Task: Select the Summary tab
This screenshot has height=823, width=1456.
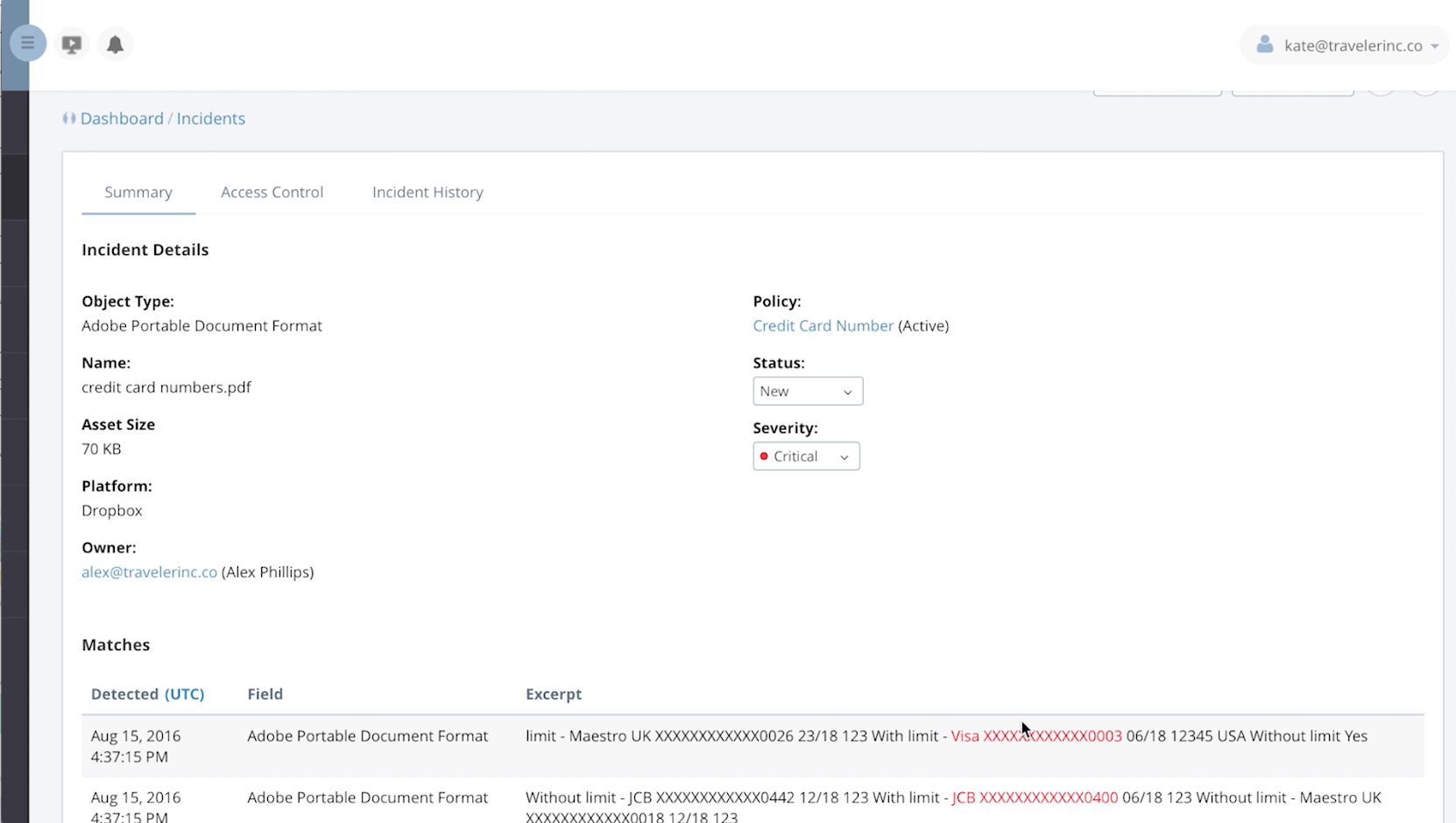Action: [x=138, y=192]
